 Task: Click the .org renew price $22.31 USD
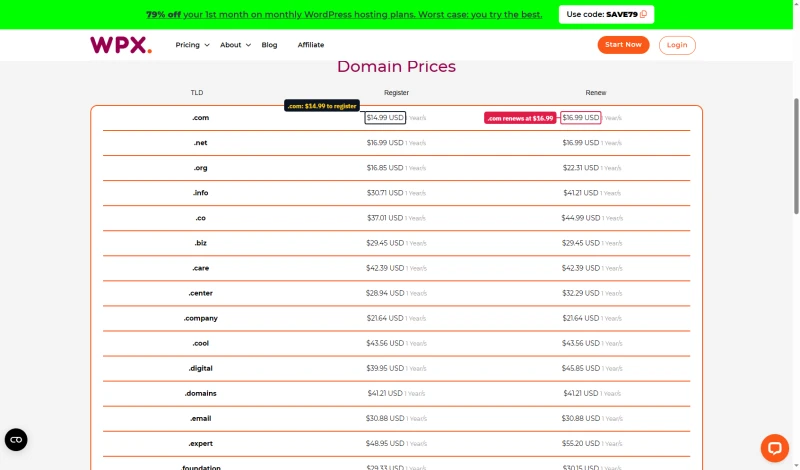tap(581, 168)
